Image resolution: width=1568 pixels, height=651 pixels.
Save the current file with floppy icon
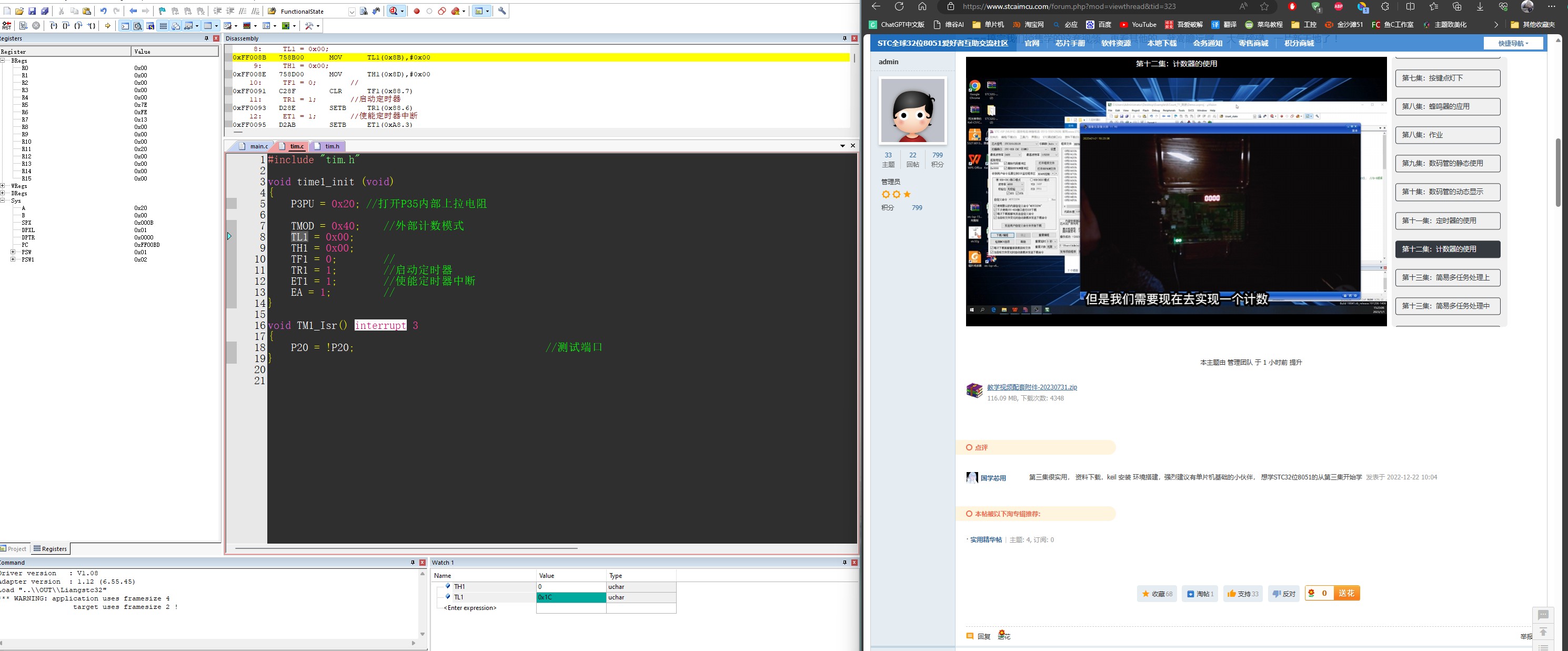(32, 11)
